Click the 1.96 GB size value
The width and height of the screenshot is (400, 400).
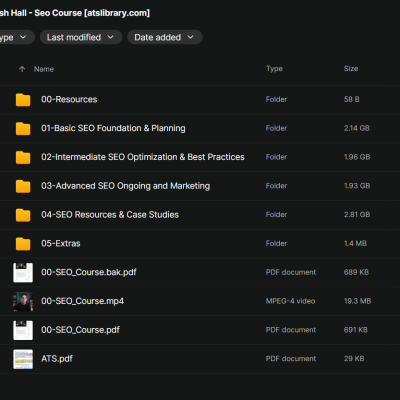(357, 157)
